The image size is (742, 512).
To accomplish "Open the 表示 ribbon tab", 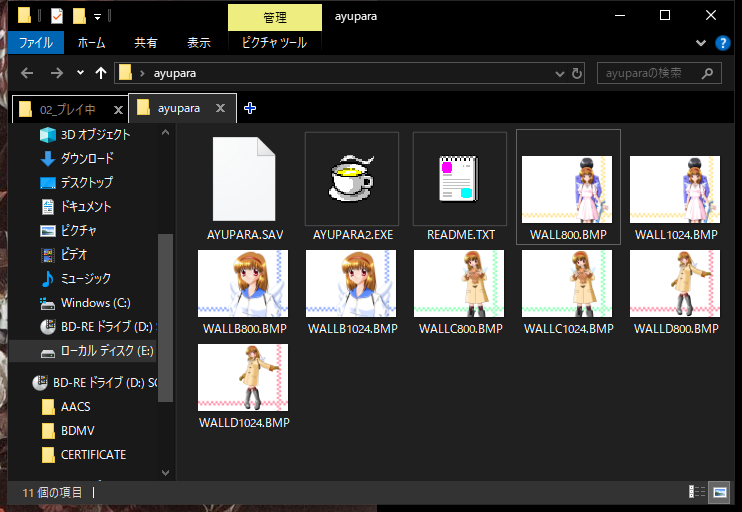I will (198, 43).
